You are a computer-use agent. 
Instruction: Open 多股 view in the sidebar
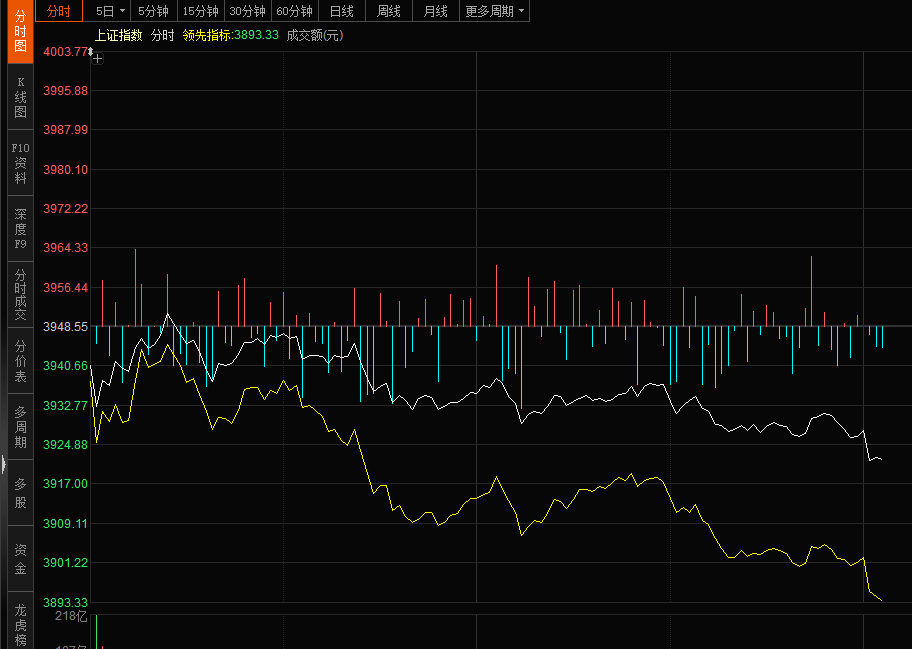pyautogui.click(x=20, y=493)
